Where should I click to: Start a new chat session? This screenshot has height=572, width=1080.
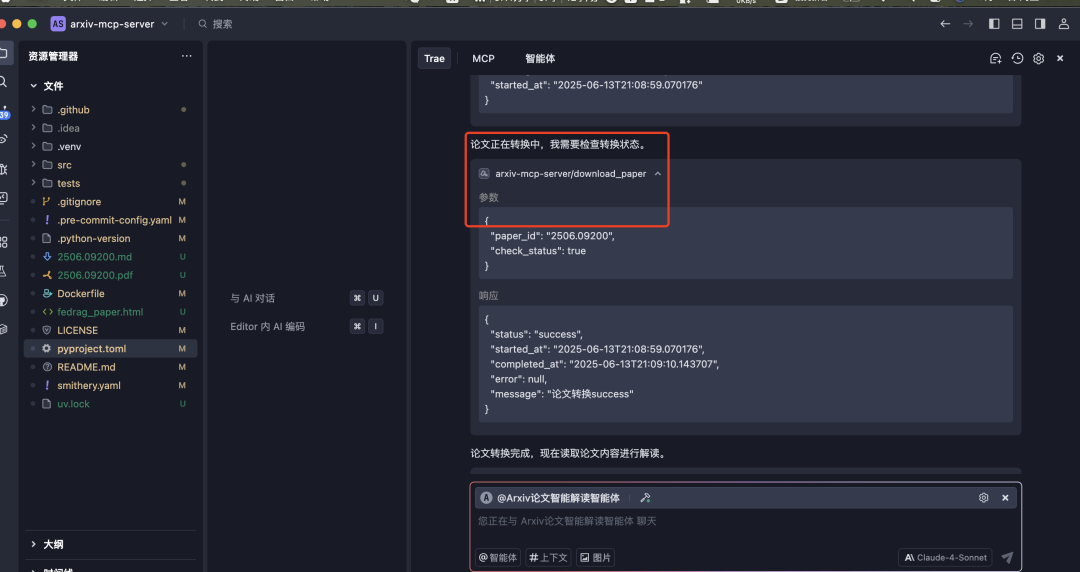[995, 59]
